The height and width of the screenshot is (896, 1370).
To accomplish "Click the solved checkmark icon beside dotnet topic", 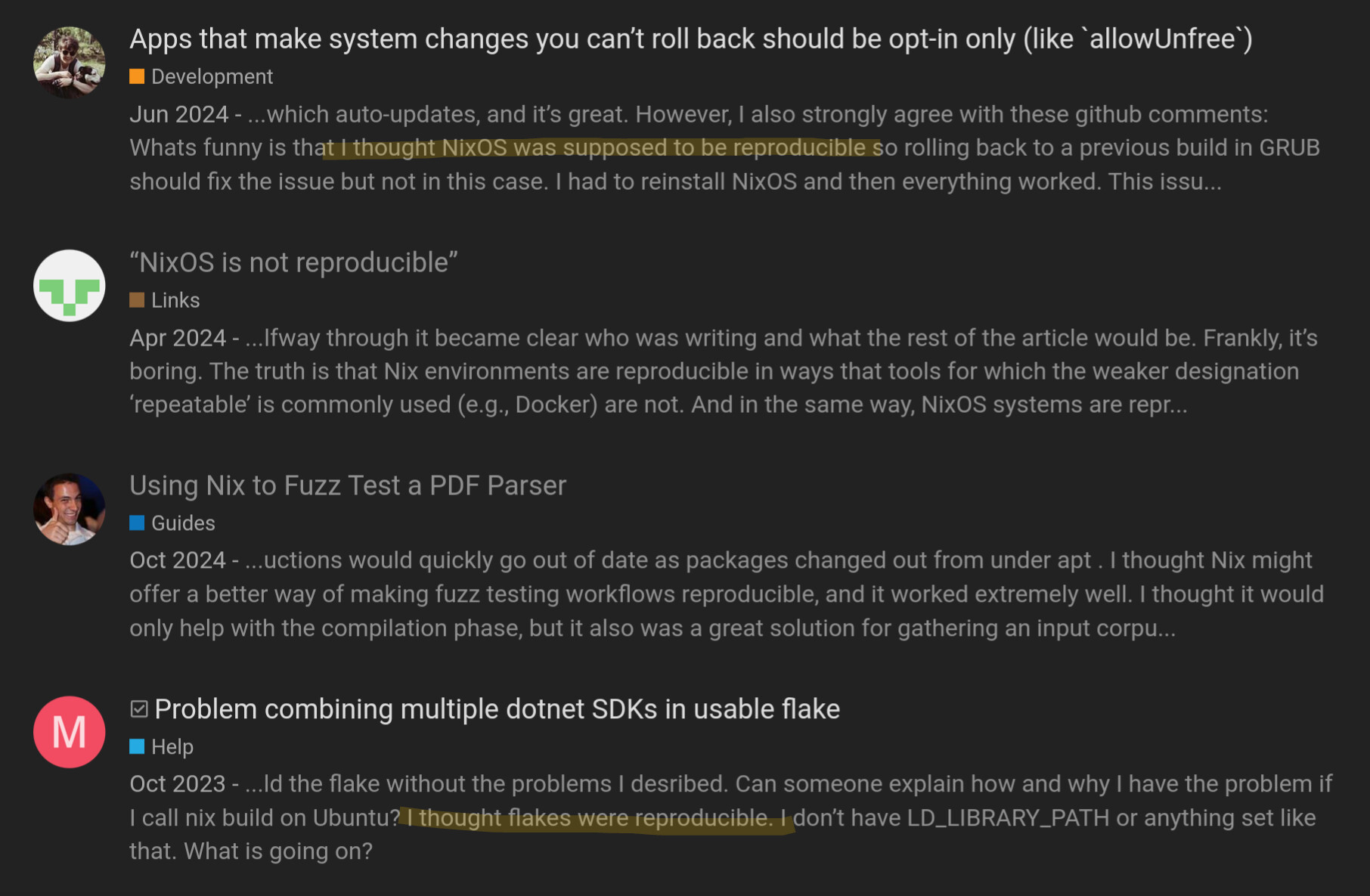I will click(139, 709).
